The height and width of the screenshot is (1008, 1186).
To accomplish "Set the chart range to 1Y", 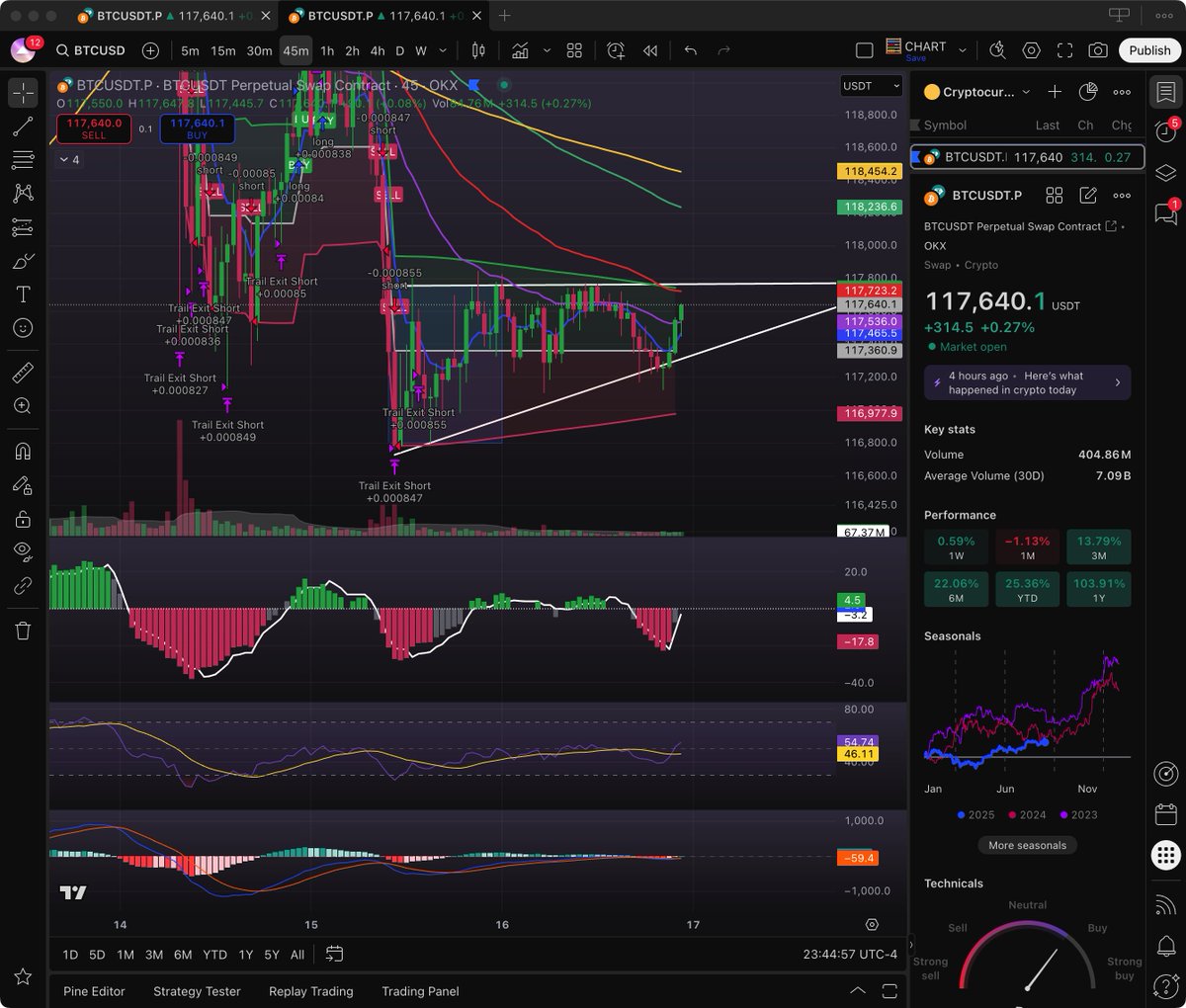I will pyautogui.click(x=245, y=955).
